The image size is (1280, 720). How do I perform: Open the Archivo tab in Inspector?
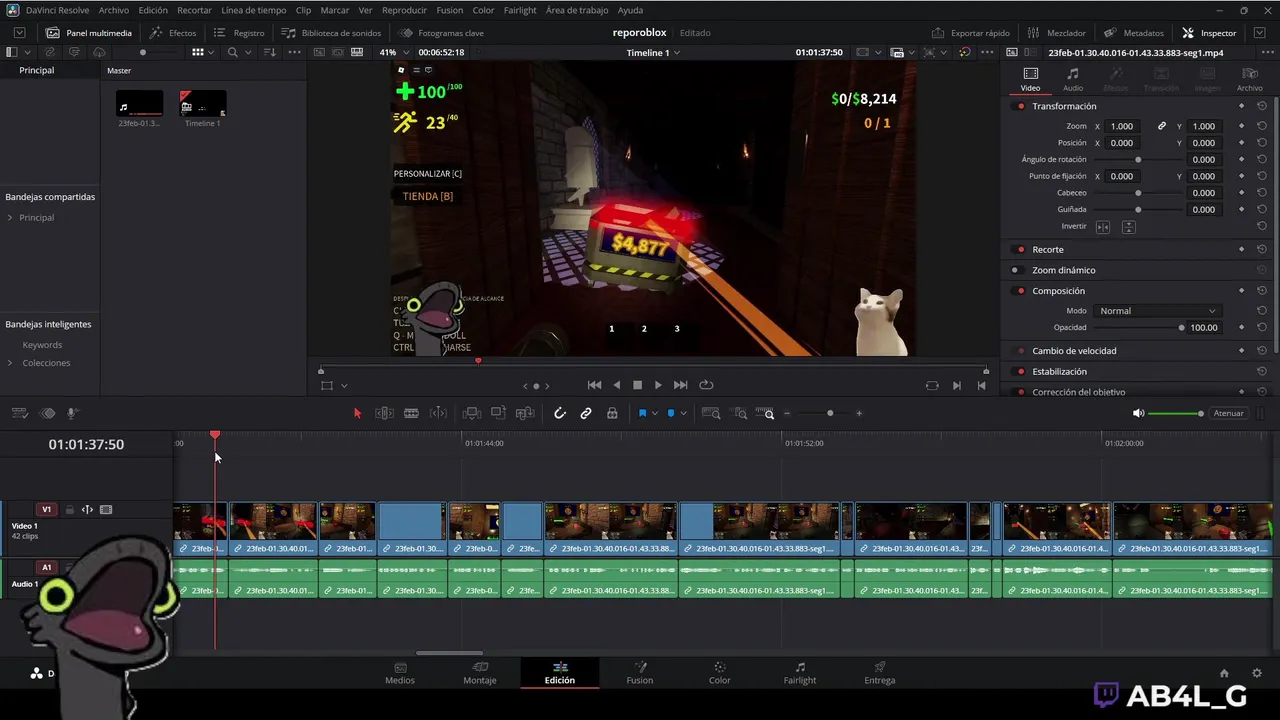(x=1250, y=79)
